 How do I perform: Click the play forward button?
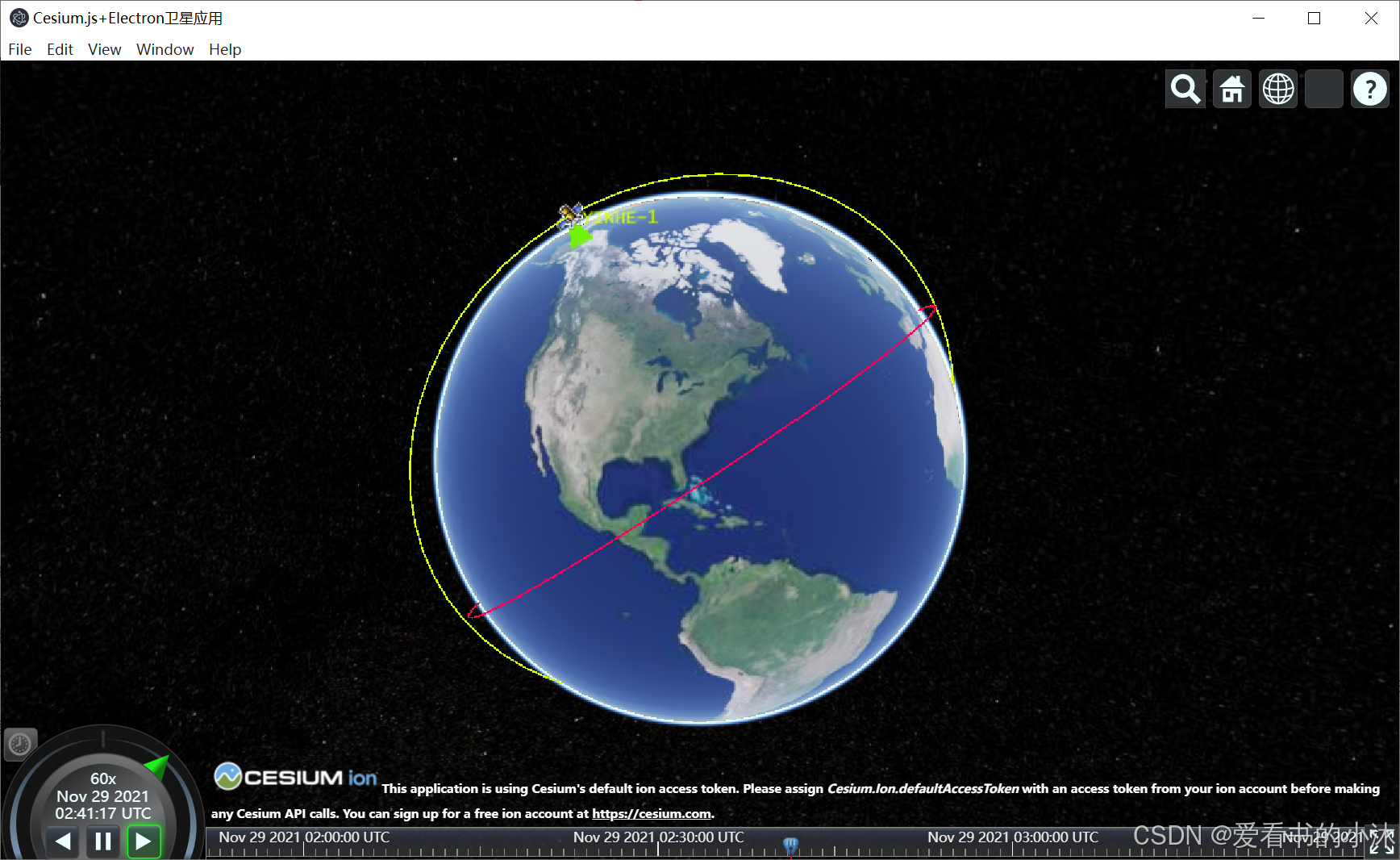click(x=144, y=841)
